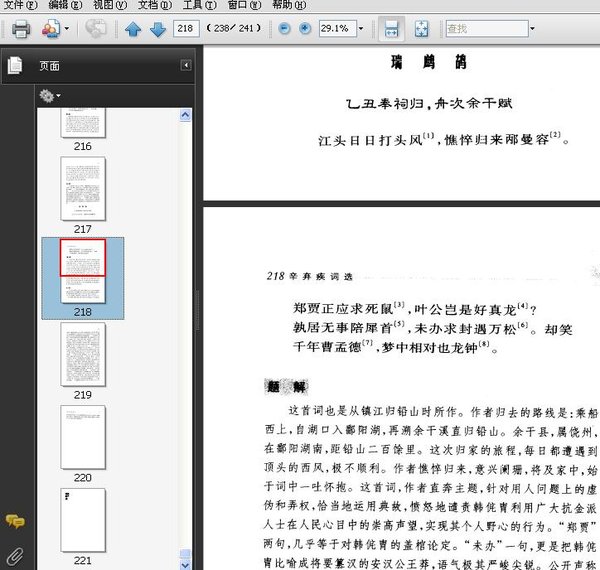This screenshot has width=600, height=570.
Task: Click the page number field showing 218
Action: 185,29
